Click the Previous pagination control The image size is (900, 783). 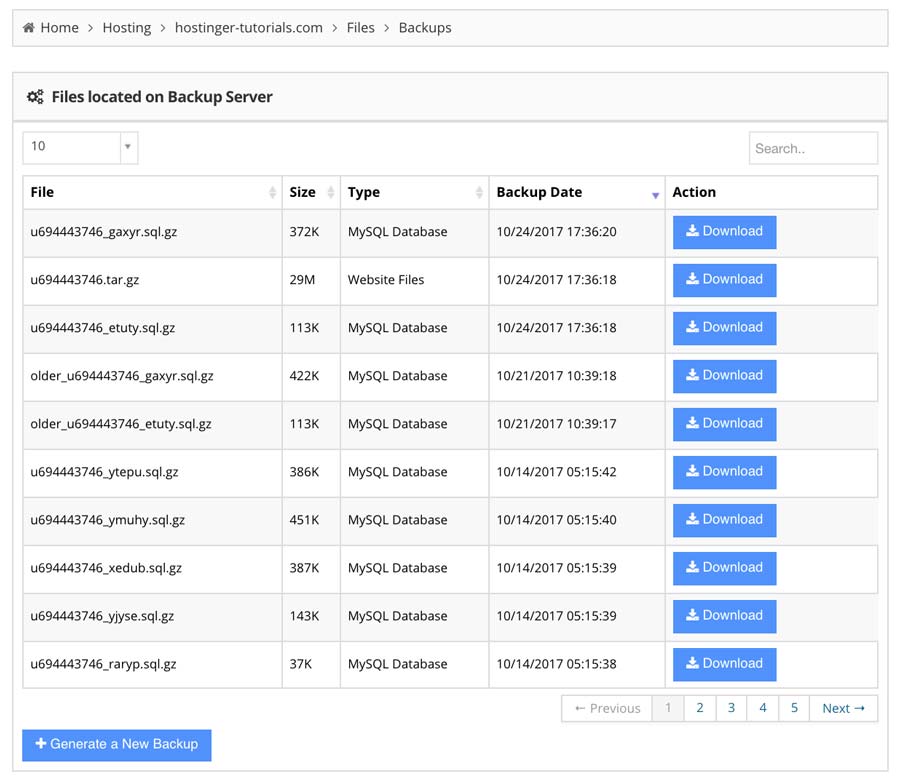[606, 708]
